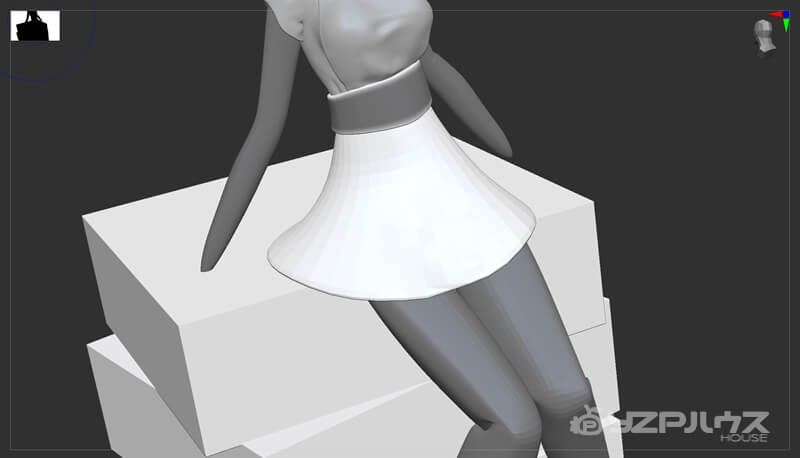Click the ZP House watermark logo icon
Image resolution: width=800 pixels, height=458 pixels.
(587, 421)
